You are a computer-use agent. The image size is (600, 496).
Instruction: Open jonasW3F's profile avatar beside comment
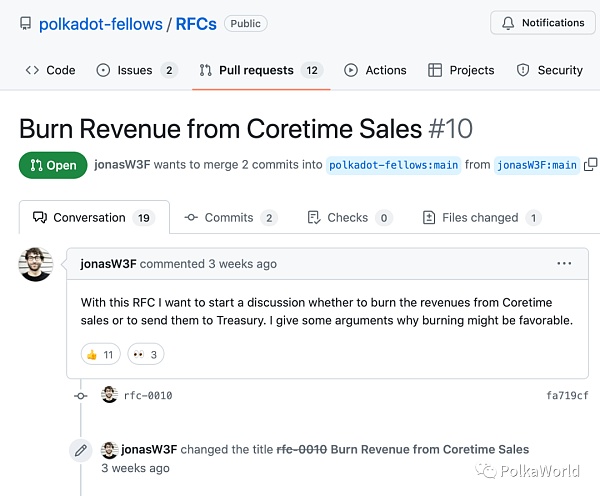click(x=36, y=264)
